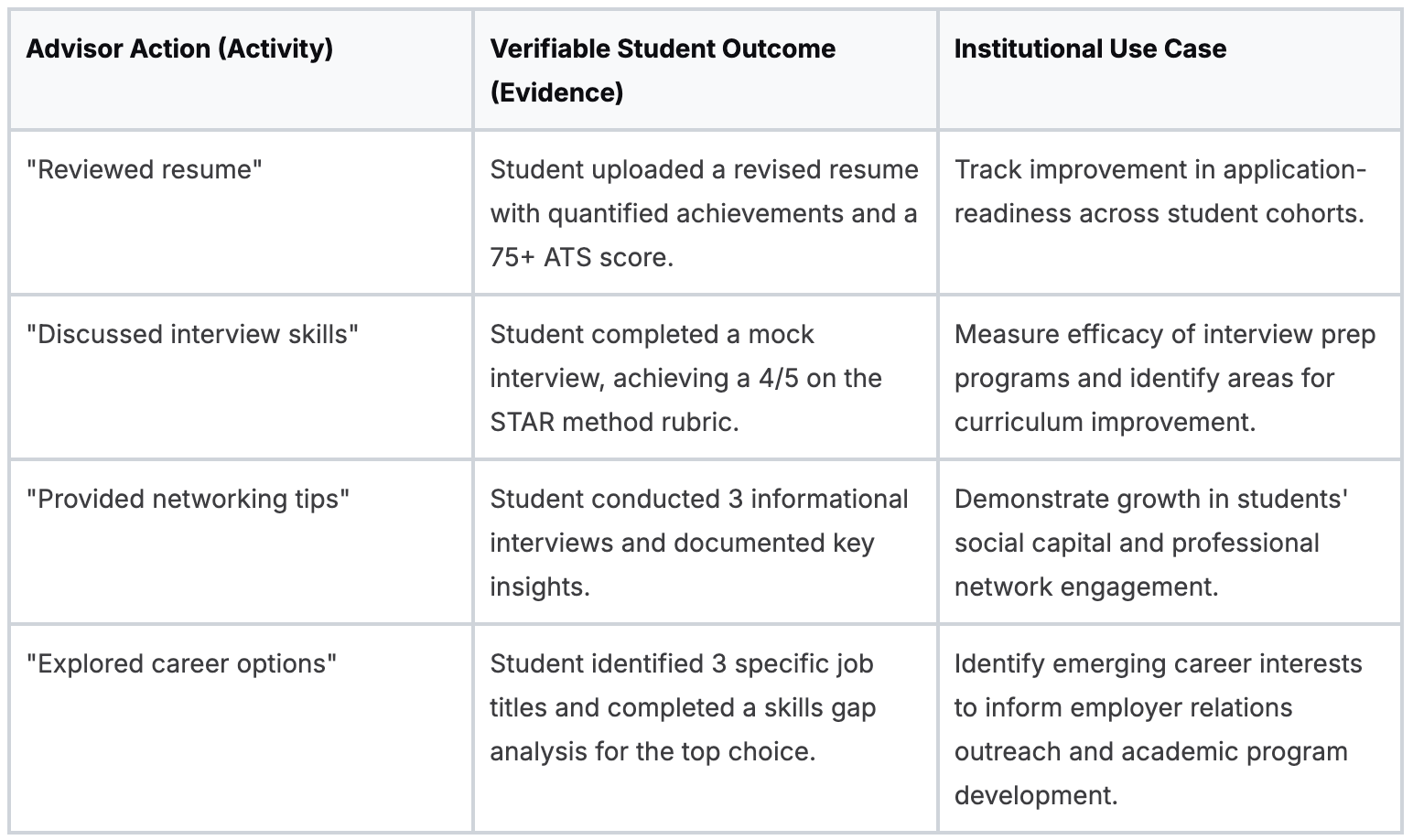
Task: Click the "Advisor Action (Activity)" column header
Action: (x=179, y=48)
